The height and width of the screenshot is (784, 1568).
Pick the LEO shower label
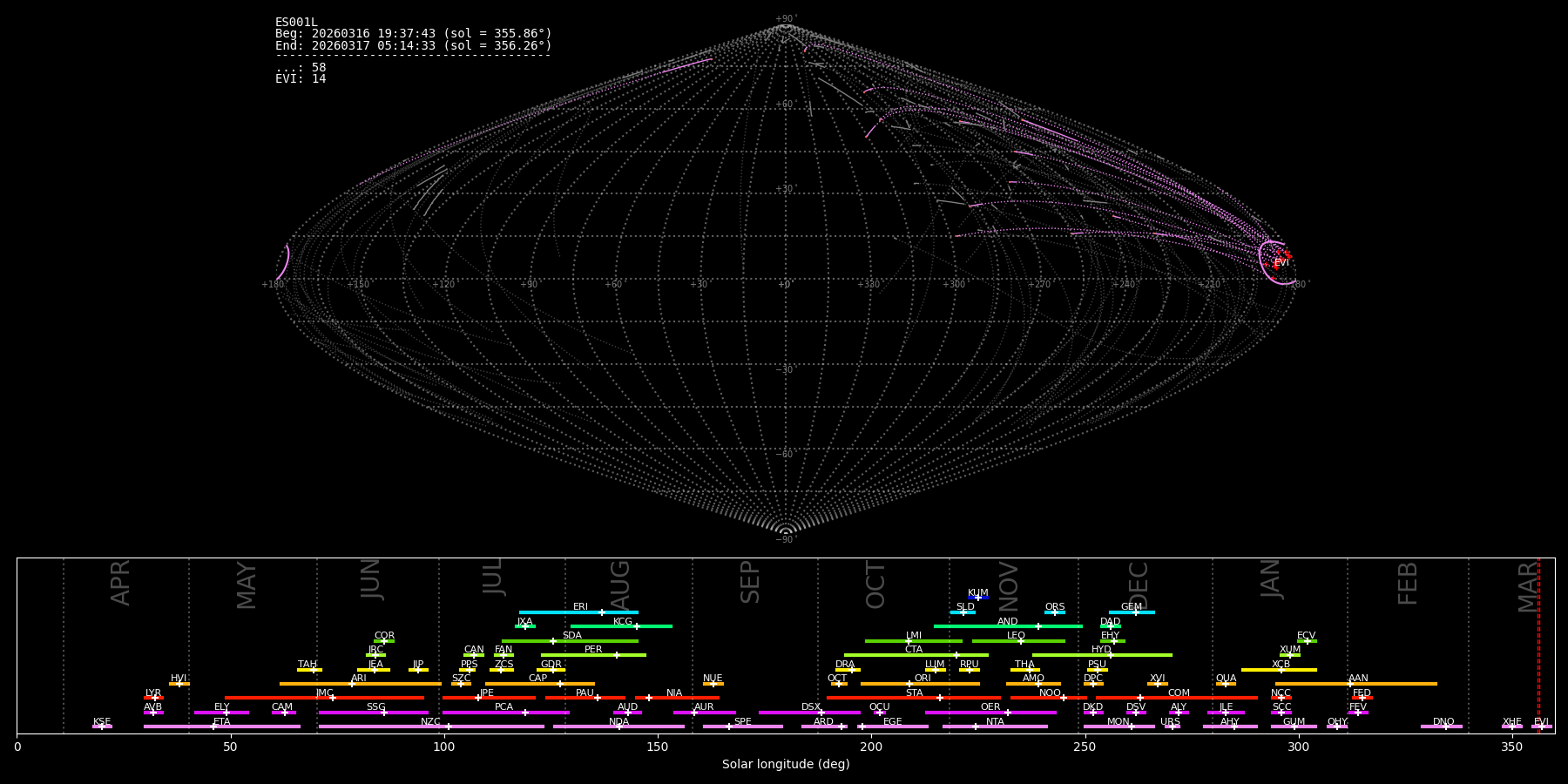click(1017, 636)
